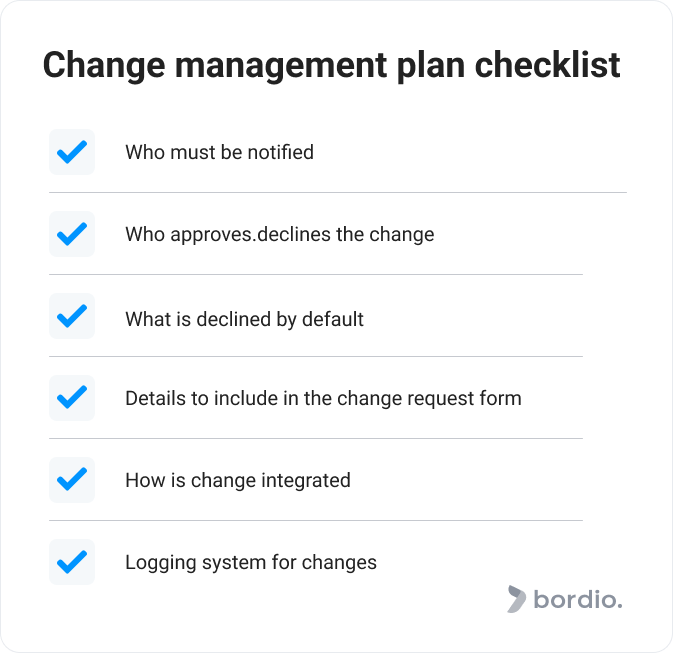Toggle the 'Who must be notified' checkbox
Image resolution: width=673 pixels, height=653 pixels.
click(72, 152)
